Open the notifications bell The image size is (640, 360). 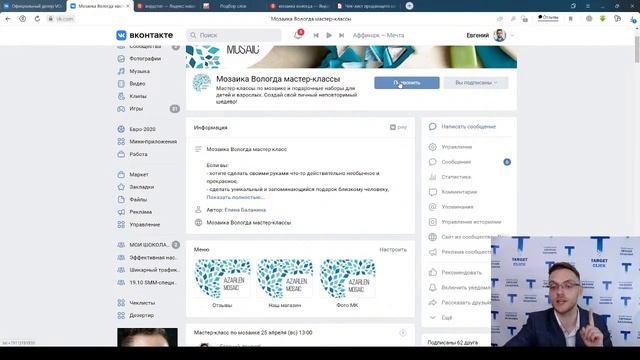[298, 35]
